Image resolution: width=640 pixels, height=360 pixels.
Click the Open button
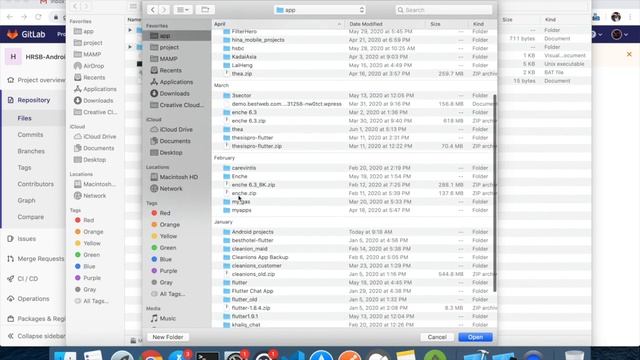(476, 337)
